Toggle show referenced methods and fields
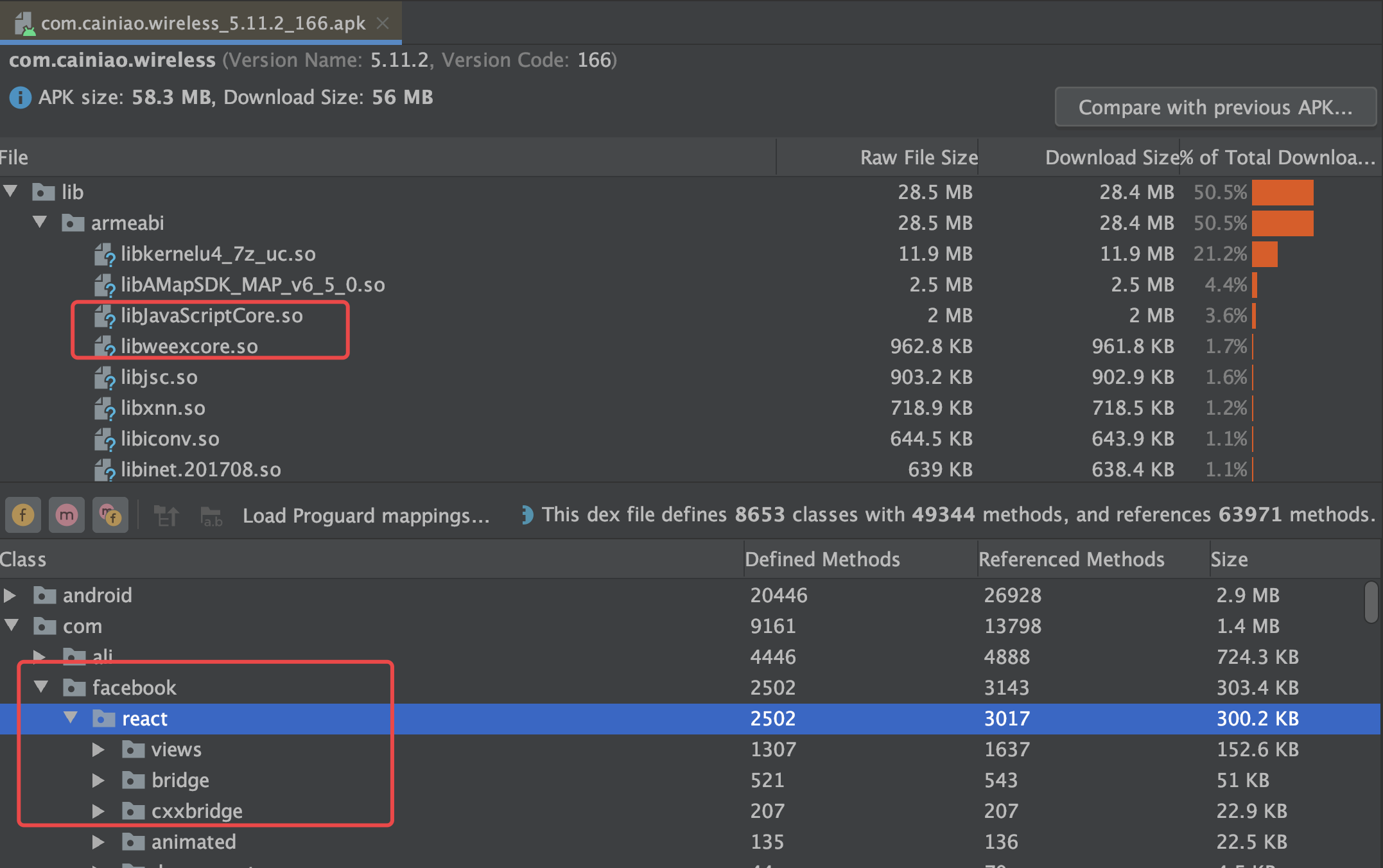The width and height of the screenshot is (1383, 868). point(110,515)
